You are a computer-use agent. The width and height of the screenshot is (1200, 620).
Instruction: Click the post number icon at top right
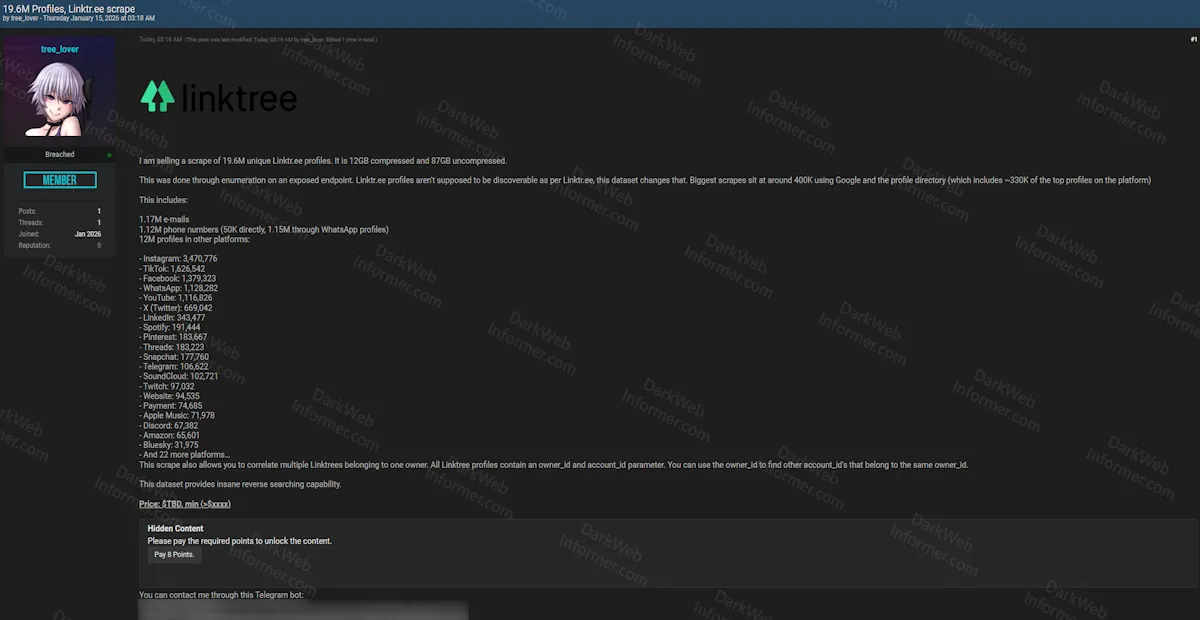(1193, 40)
